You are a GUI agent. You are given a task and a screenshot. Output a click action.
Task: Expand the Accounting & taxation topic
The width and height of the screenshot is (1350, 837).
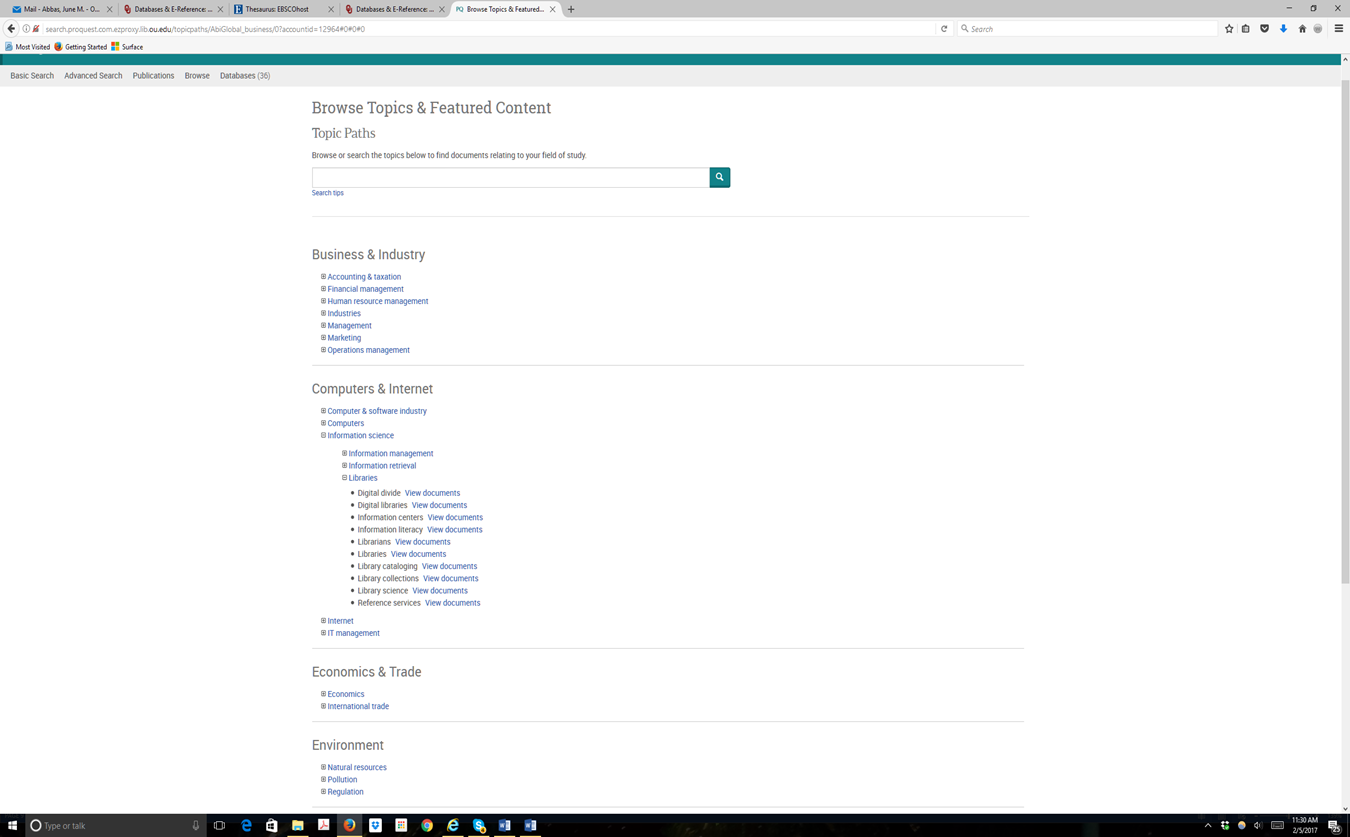coord(323,277)
